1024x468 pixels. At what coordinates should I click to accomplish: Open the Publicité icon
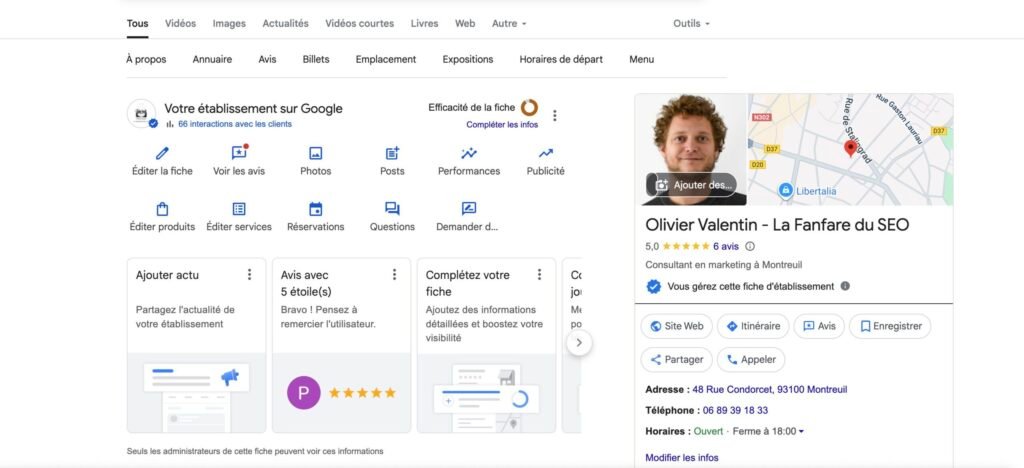tap(545, 153)
